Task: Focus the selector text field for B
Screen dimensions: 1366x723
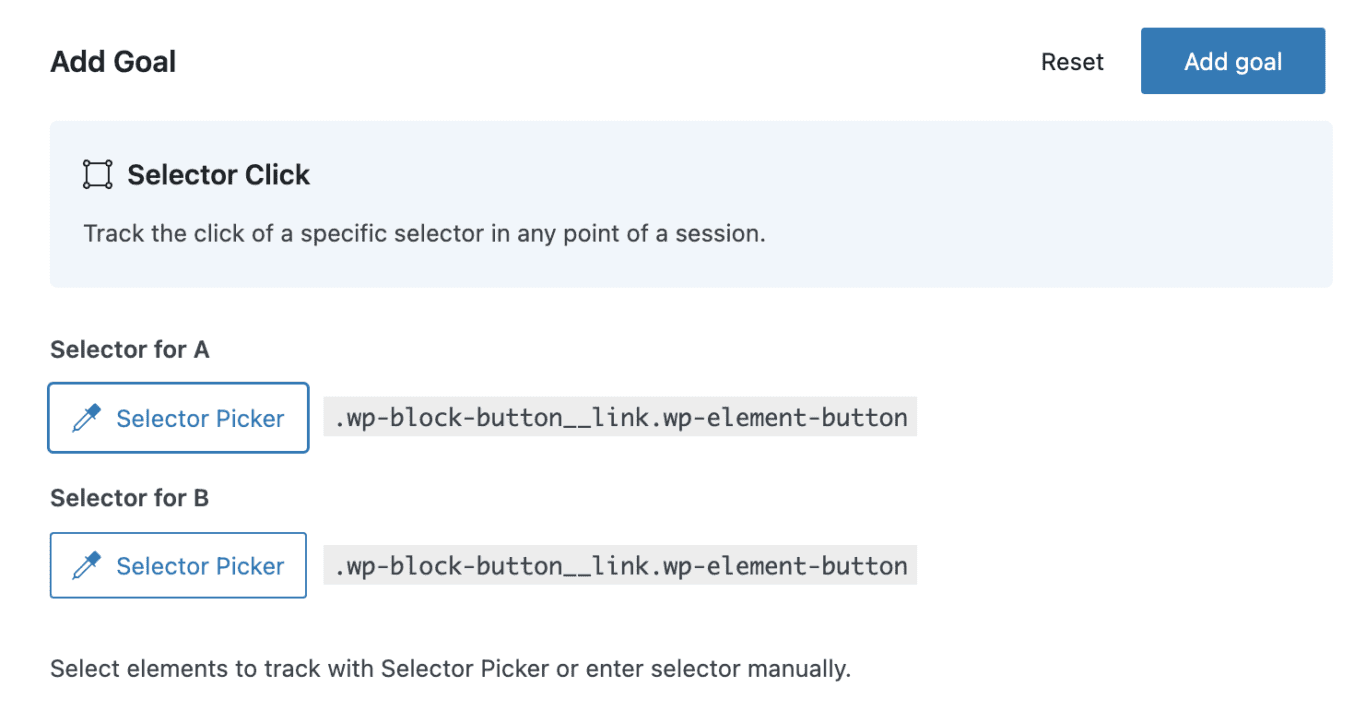Action: pos(620,566)
